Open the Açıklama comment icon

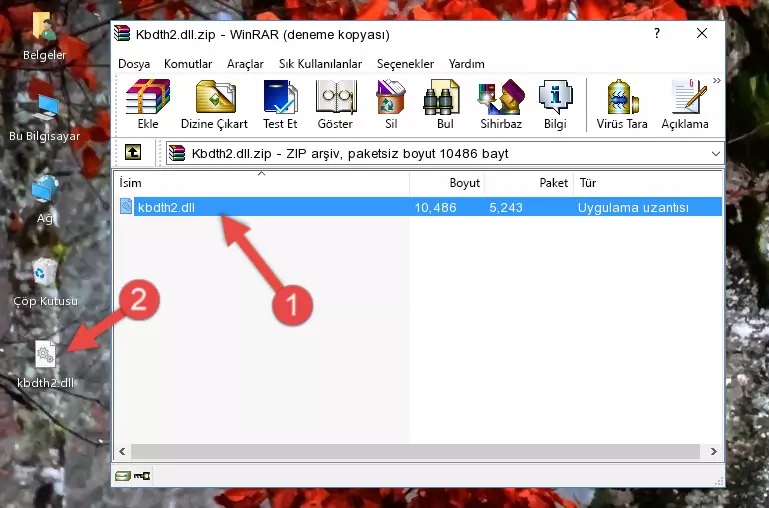pos(685,104)
